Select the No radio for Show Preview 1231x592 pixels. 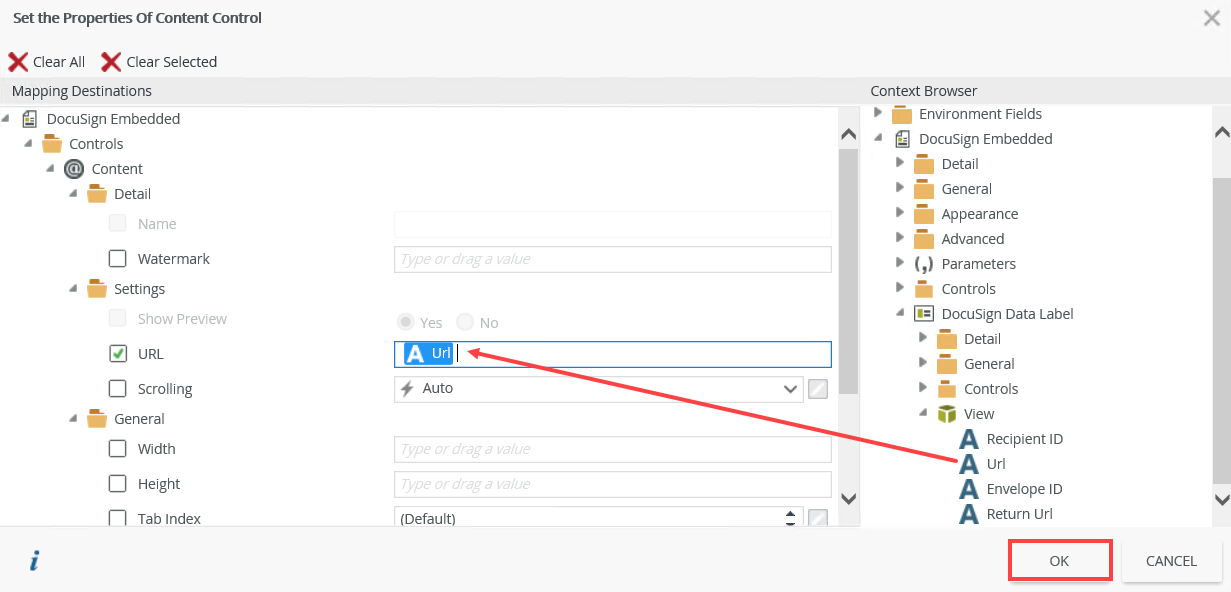[x=465, y=322]
